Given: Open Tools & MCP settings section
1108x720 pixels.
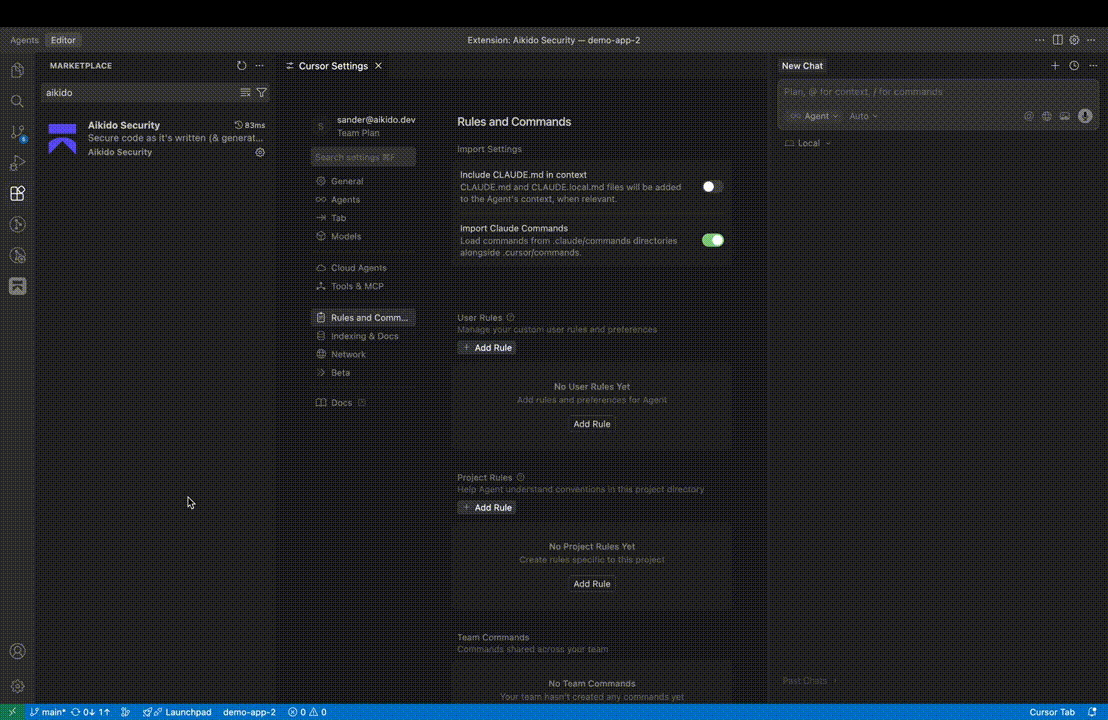Looking at the screenshot, I should [363, 286].
